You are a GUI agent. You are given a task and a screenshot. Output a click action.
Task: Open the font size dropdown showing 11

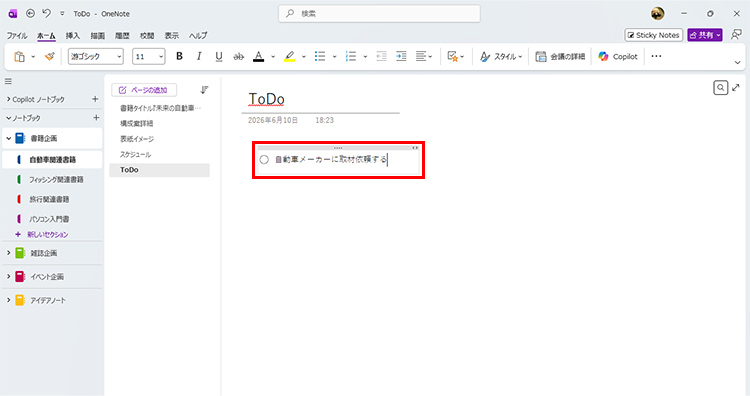point(149,56)
